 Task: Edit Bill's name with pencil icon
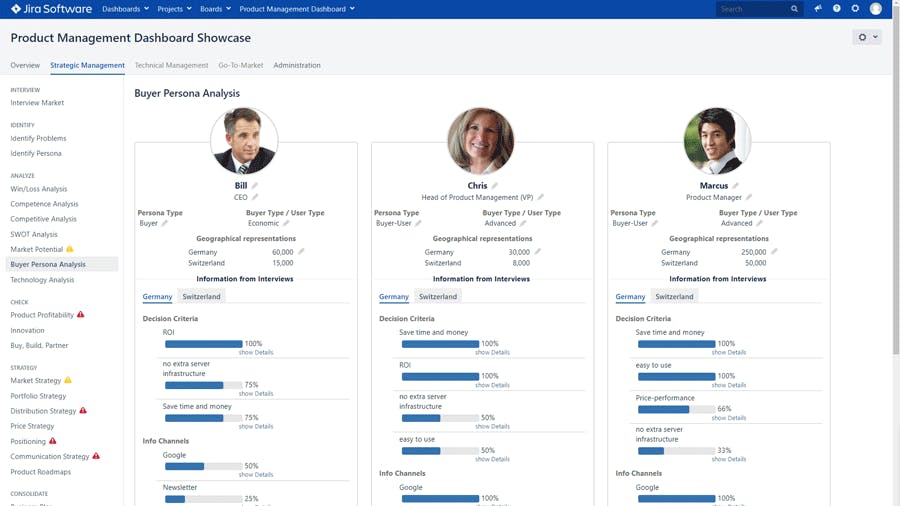pyautogui.click(x=255, y=186)
